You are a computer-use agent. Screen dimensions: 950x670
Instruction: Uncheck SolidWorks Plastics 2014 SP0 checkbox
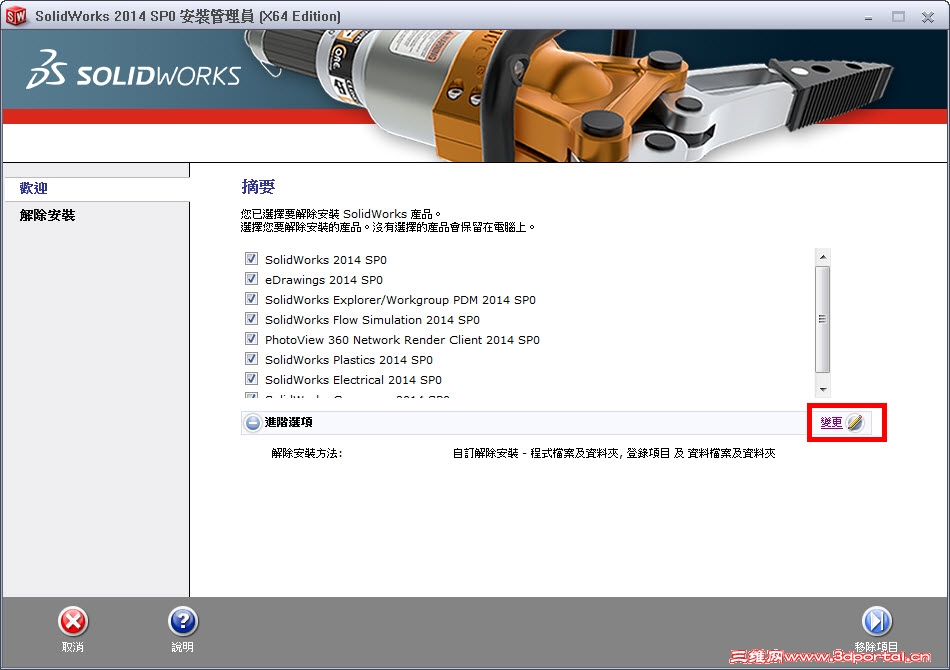(x=251, y=359)
